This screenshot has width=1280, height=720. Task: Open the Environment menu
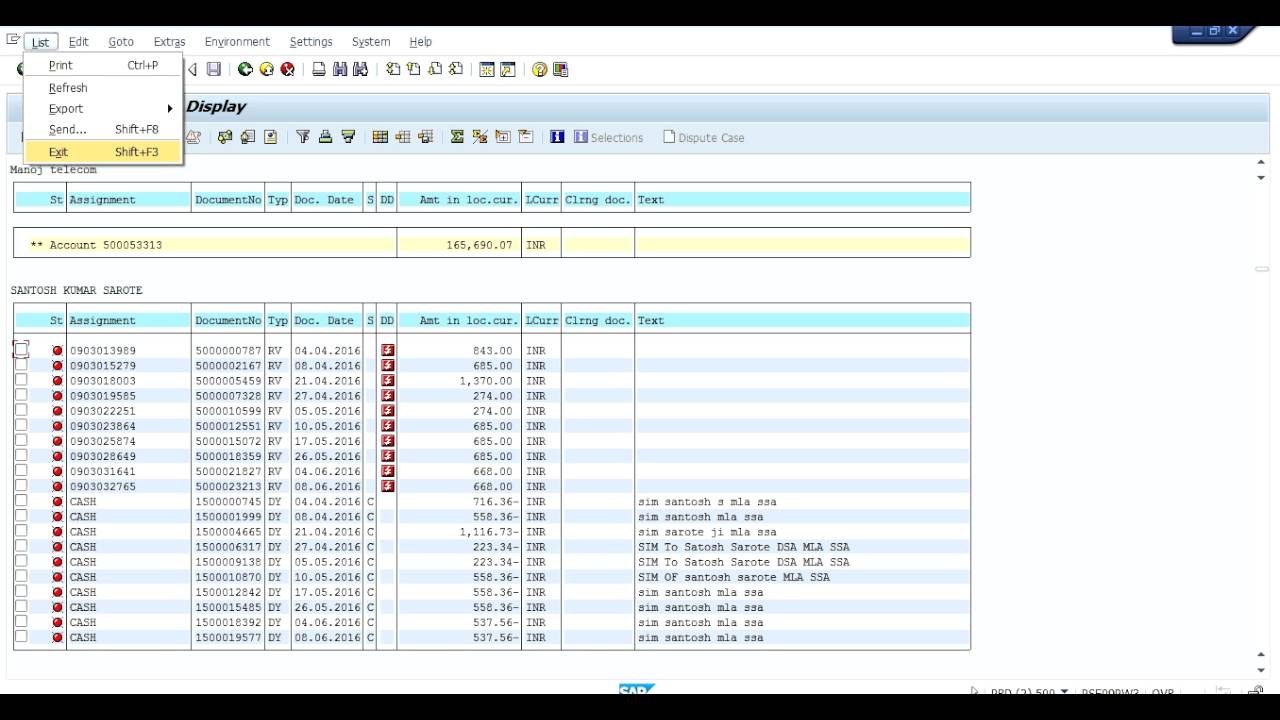click(237, 42)
